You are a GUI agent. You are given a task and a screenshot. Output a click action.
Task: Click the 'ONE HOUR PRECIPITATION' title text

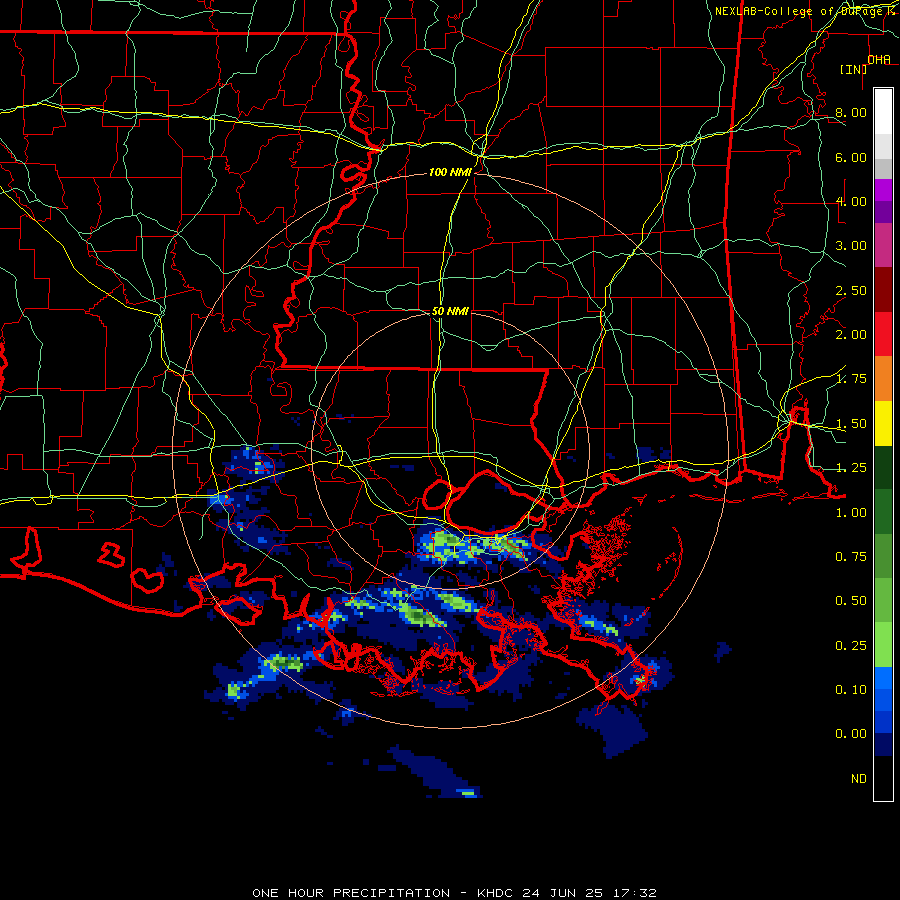coord(351,893)
